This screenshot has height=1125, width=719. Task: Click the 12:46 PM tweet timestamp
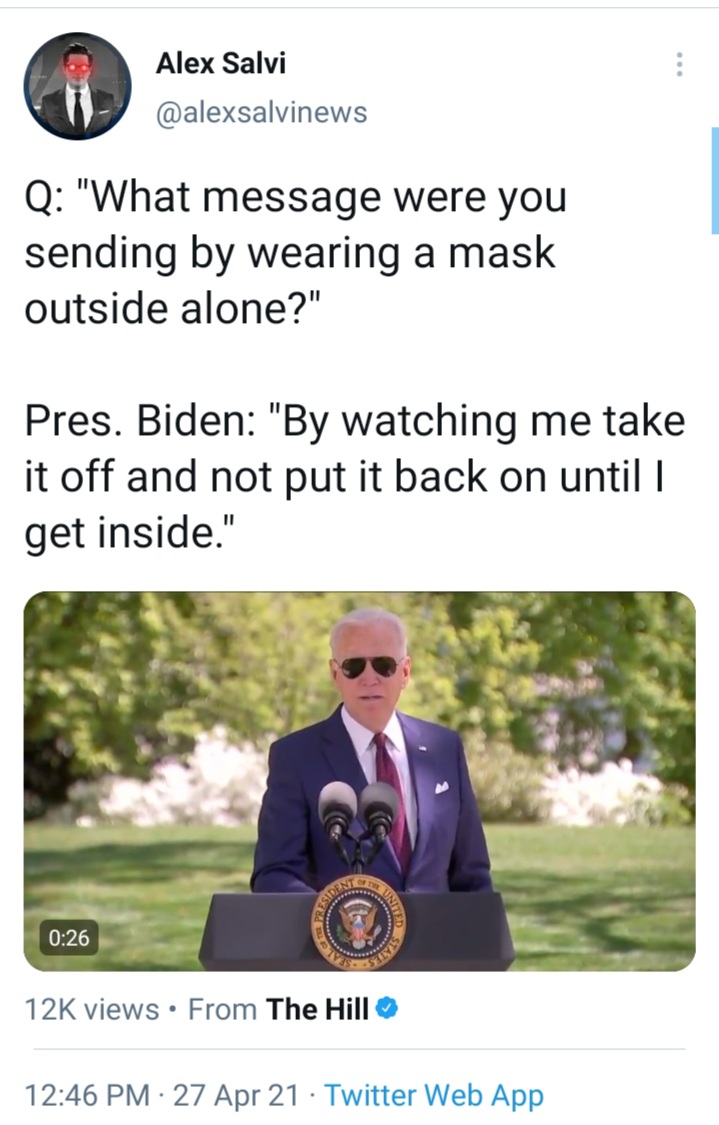pyautogui.click(x=87, y=1096)
